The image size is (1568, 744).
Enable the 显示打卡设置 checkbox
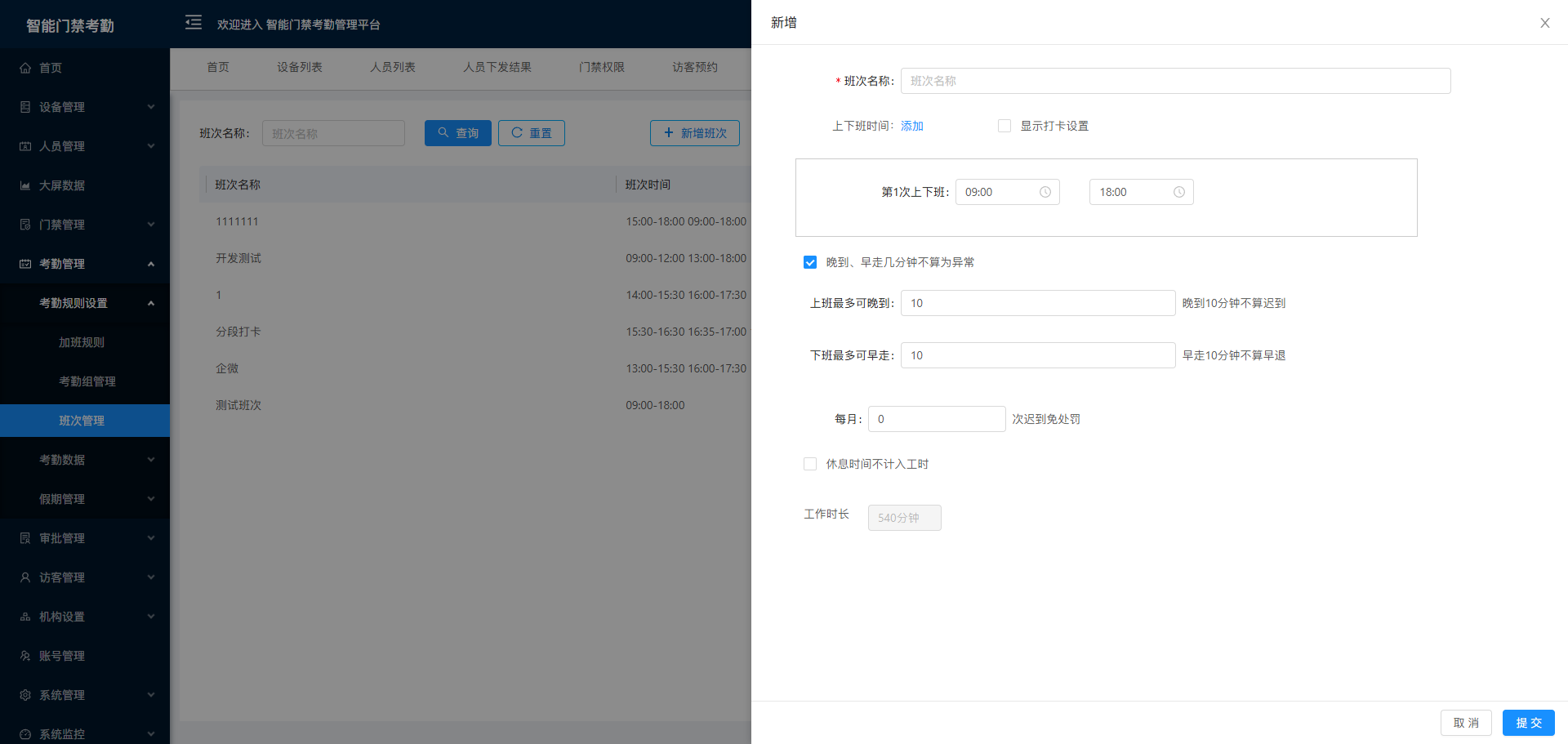click(x=1004, y=126)
